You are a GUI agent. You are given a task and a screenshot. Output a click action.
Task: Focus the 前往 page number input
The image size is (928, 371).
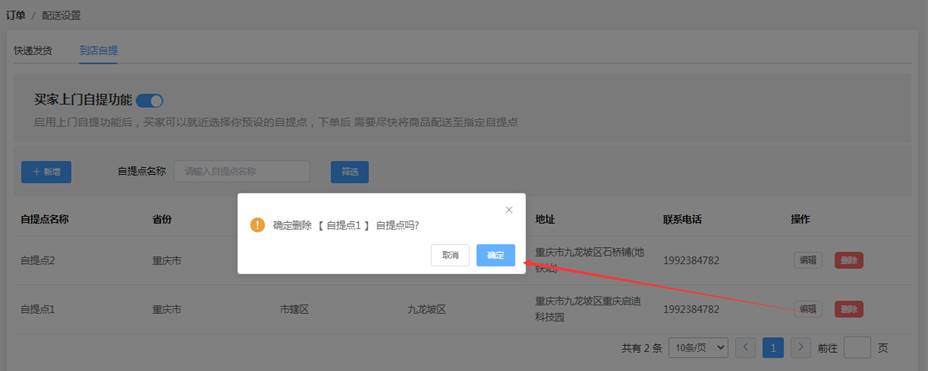tap(857, 348)
